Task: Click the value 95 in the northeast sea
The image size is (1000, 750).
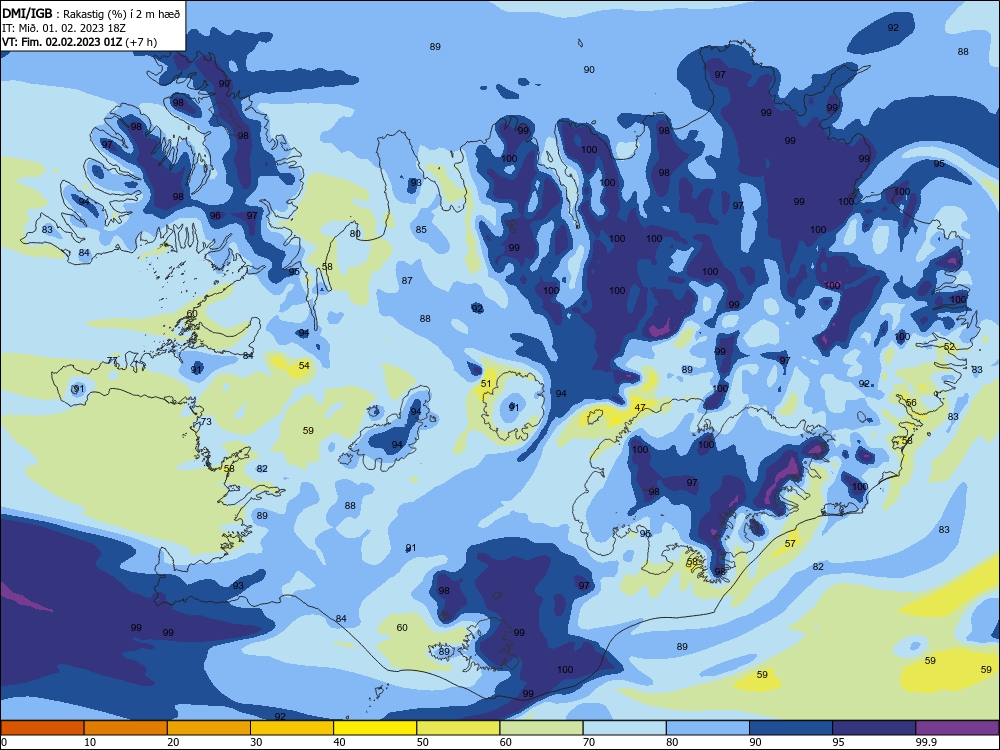Action: tap(939, 163)
